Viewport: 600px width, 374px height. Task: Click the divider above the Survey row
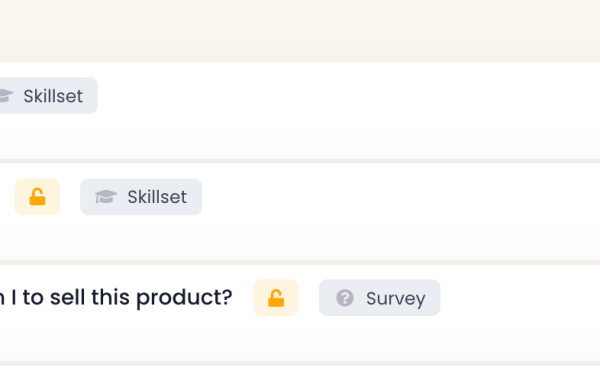[300, 262]
